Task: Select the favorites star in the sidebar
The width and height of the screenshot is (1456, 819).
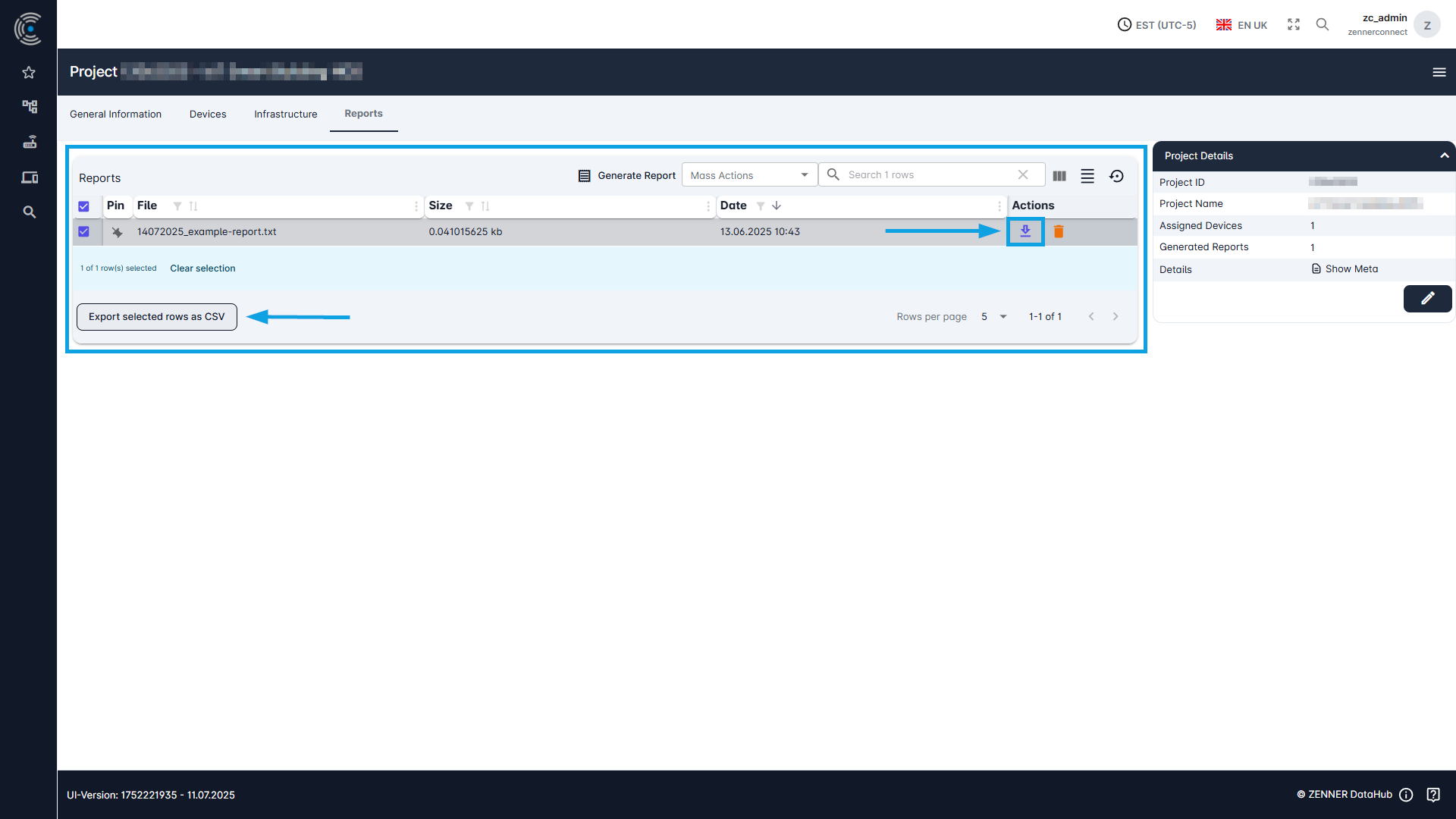Action: point(29,72)
